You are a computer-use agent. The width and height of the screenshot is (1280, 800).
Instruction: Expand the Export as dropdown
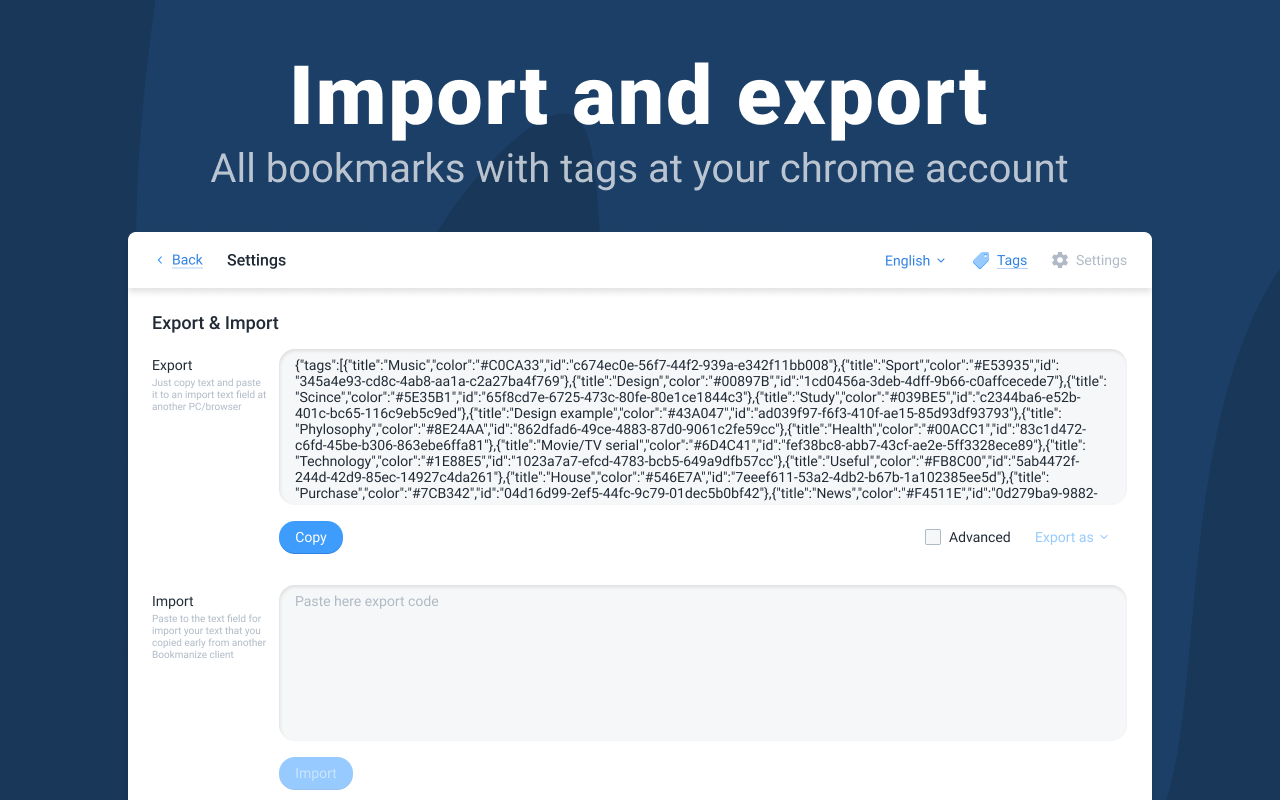[x=1071, y=537]
